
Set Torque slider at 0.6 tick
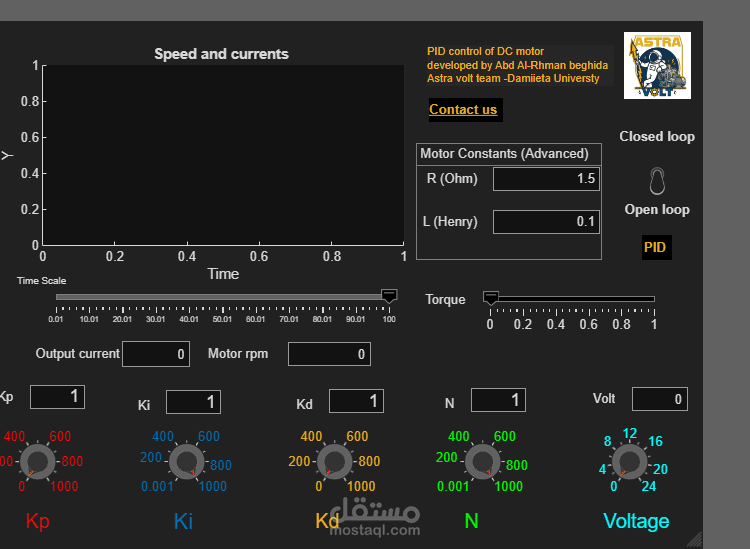[589, 299]
